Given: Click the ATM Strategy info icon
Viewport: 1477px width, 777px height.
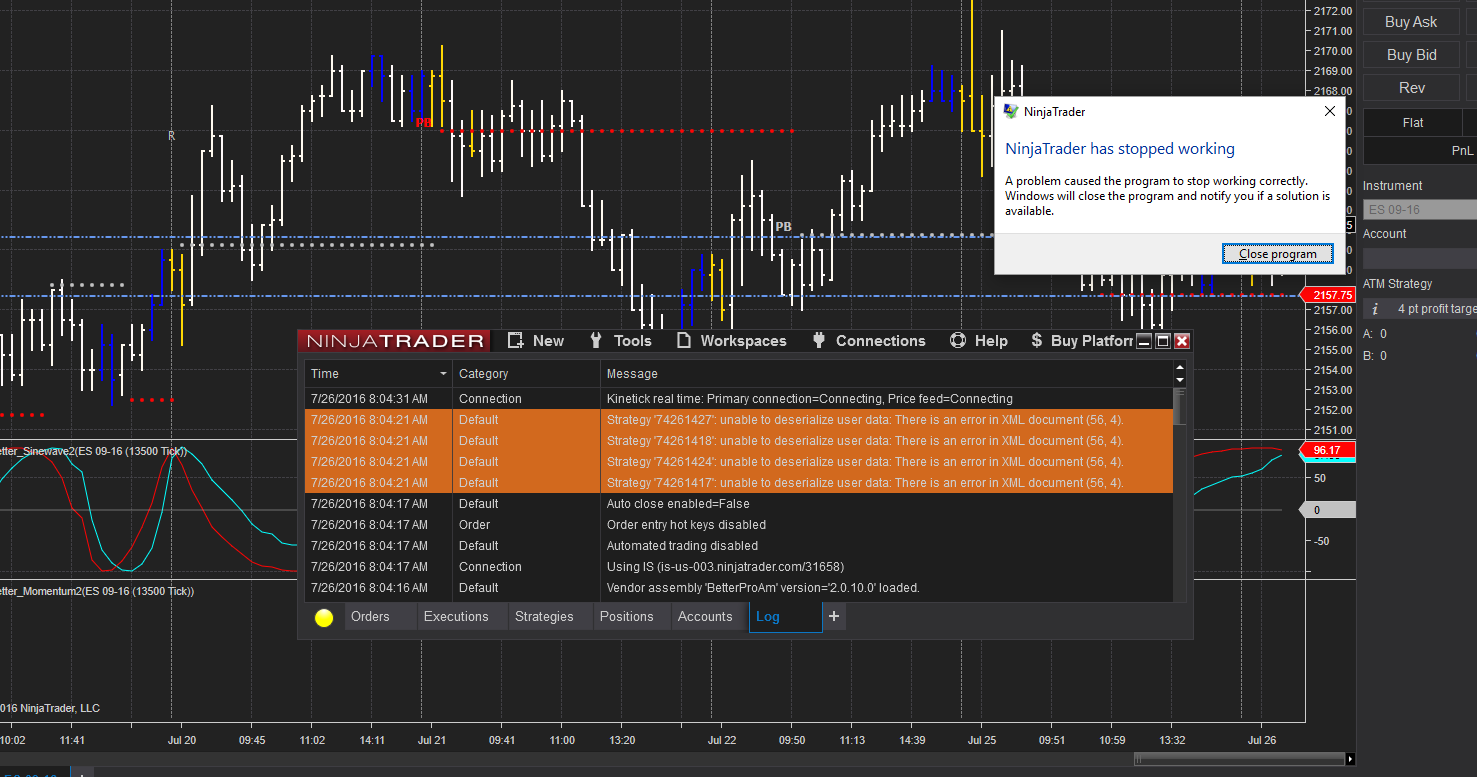Looking at the screenshot, I should click(1375, 309).
